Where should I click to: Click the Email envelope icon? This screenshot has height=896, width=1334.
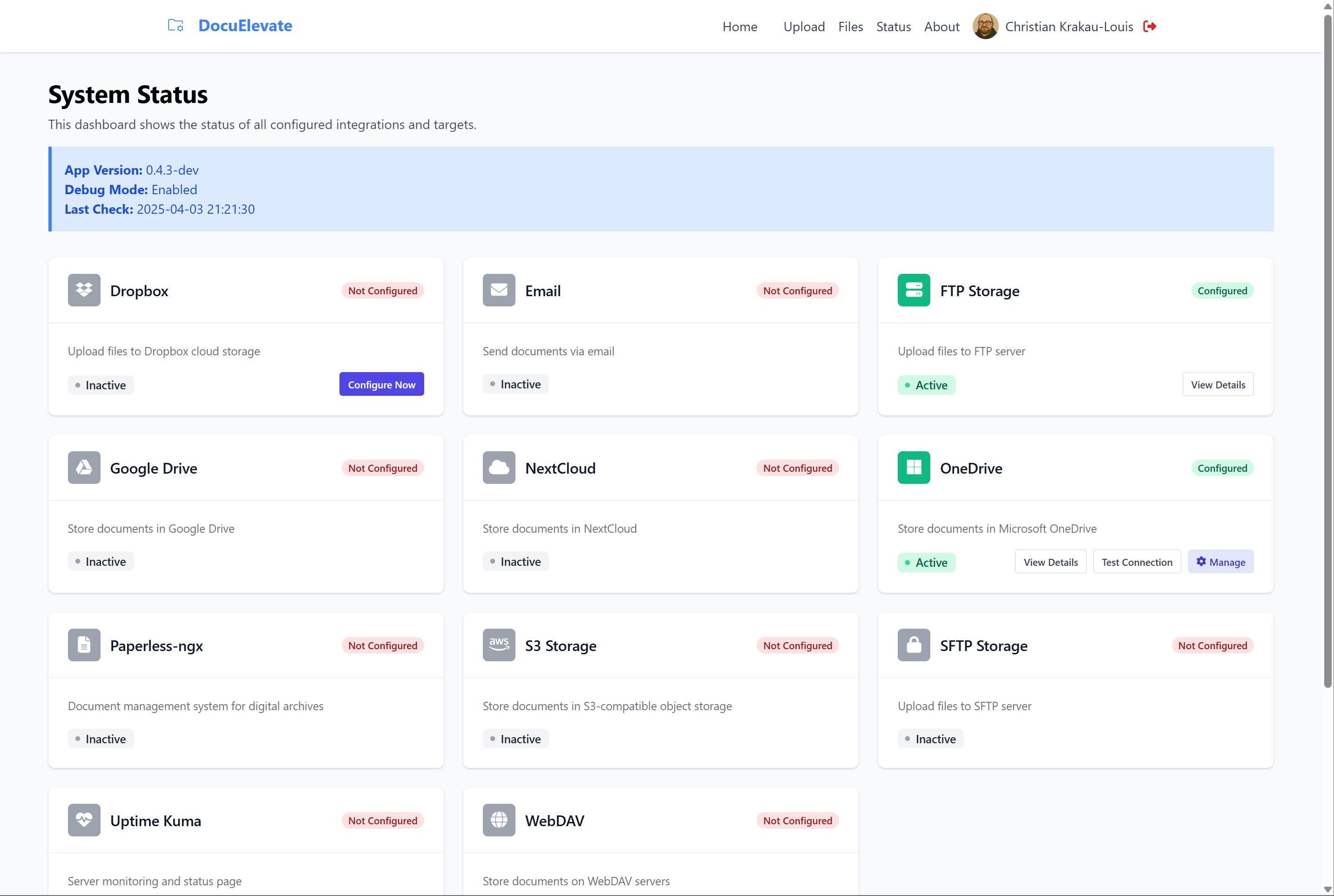499,290
